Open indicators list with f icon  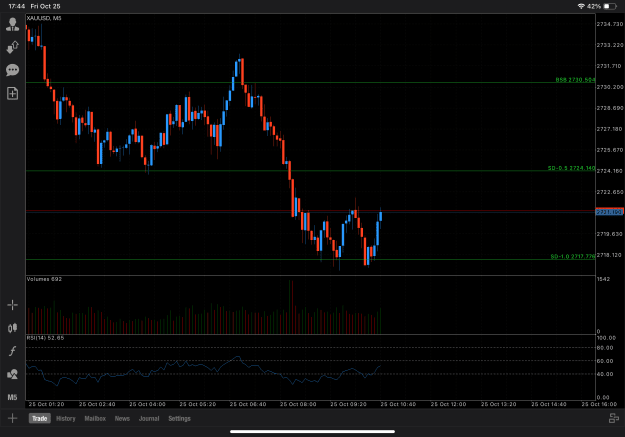tap(12, 351)
